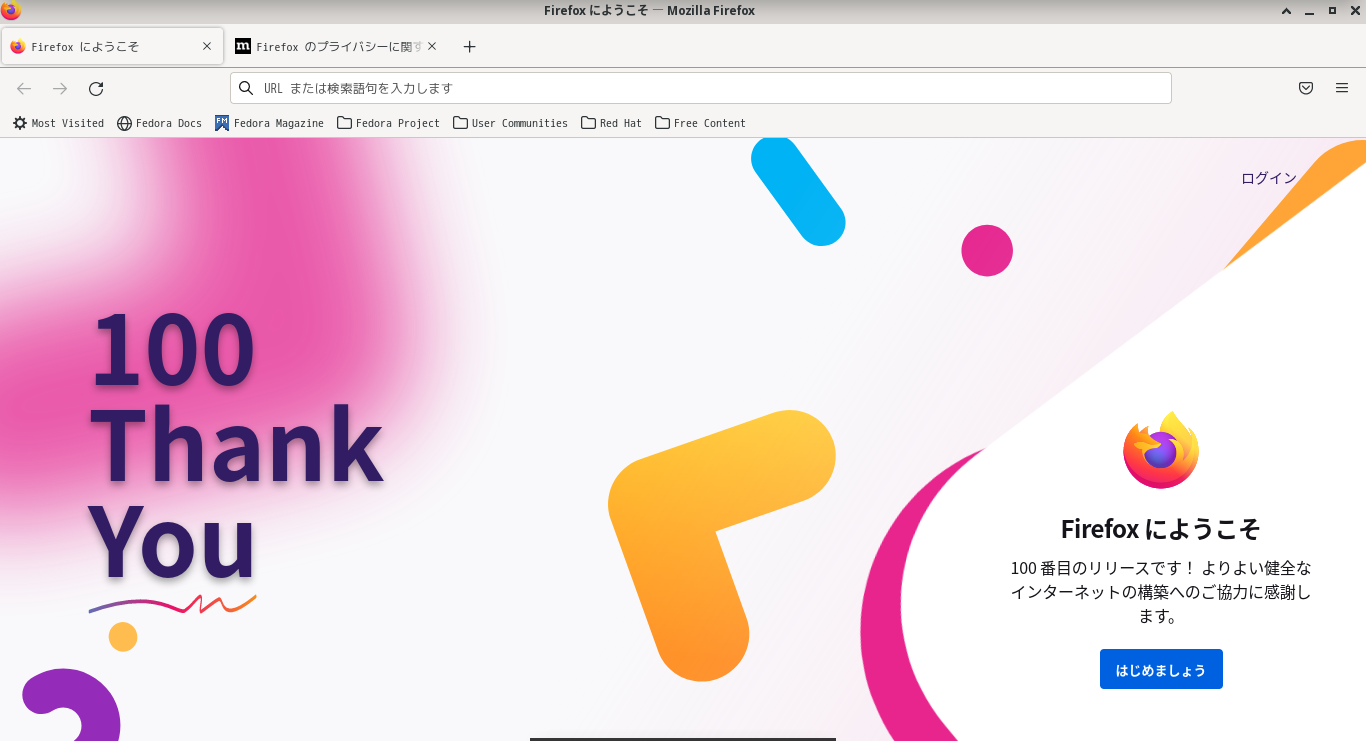This screenshot has height=741, width=1366.
Task: Open the Firefox hamburger menu
Action: pos(1342,88)
